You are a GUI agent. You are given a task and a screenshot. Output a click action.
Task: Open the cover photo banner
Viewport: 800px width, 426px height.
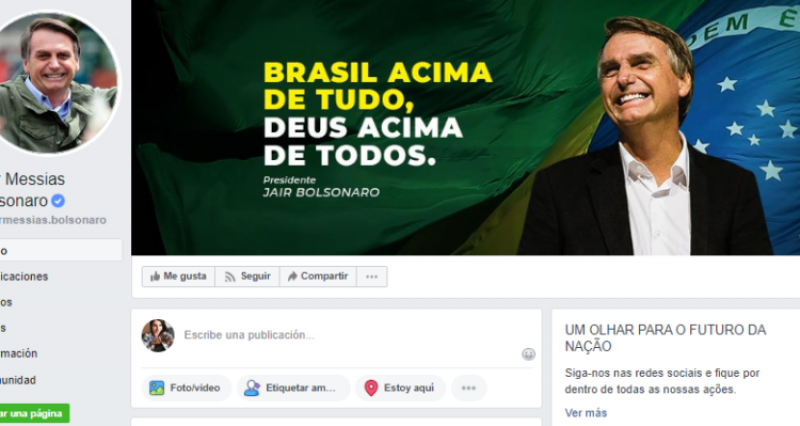click(465, 128)
